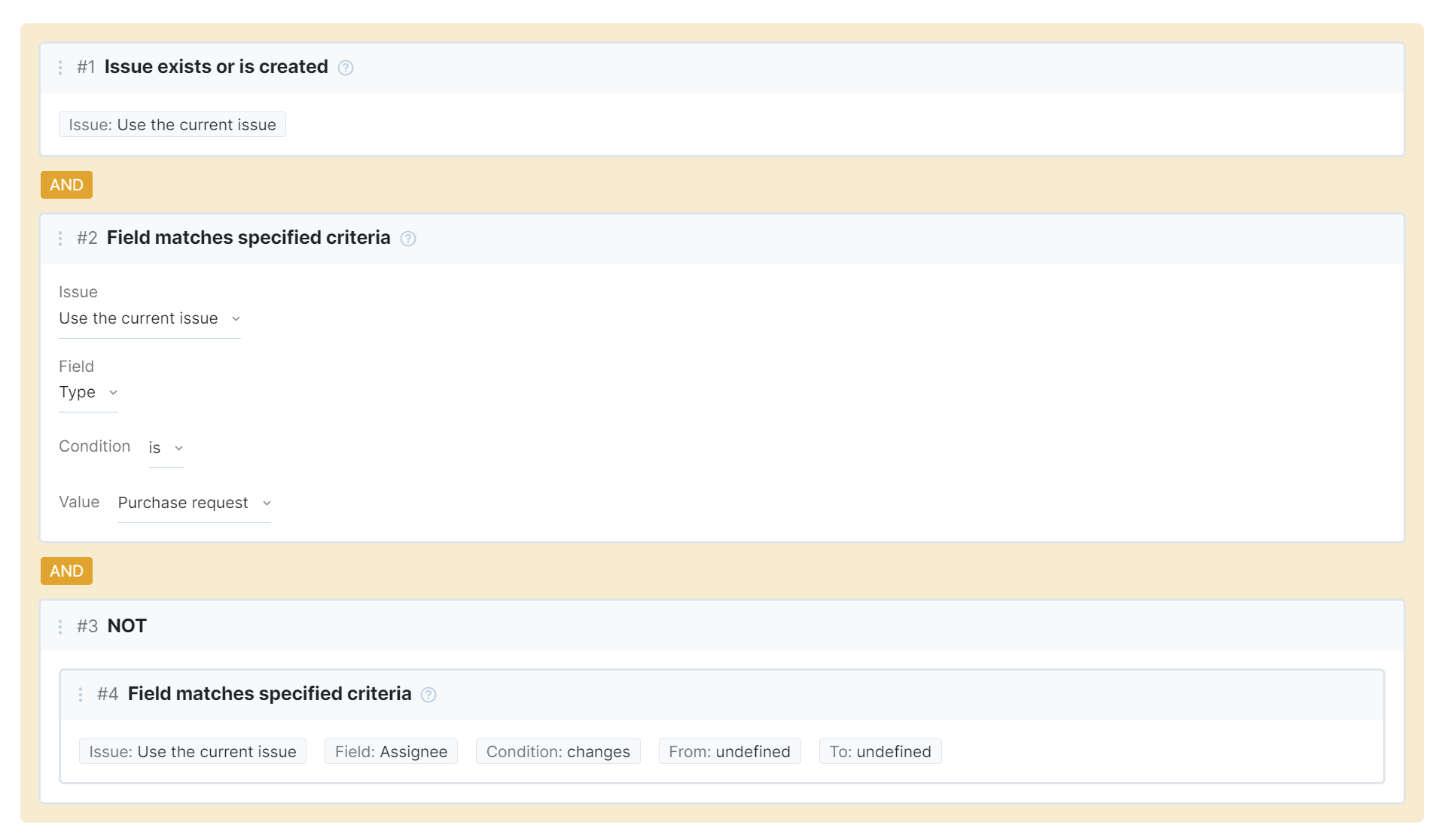Click help icon next to rule #4 title

tap(428, 695)
